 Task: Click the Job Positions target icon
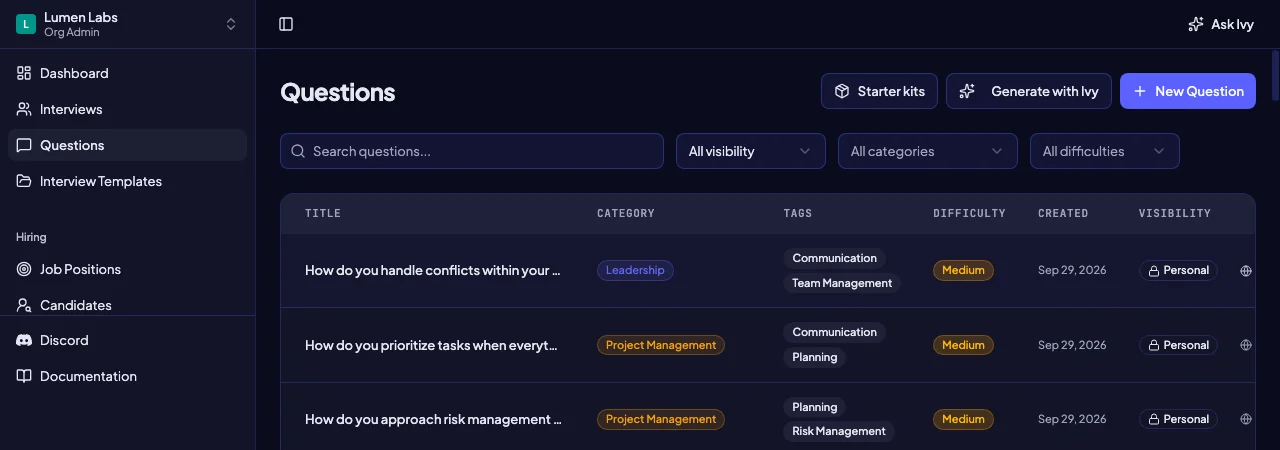click(x=24, y=269)
